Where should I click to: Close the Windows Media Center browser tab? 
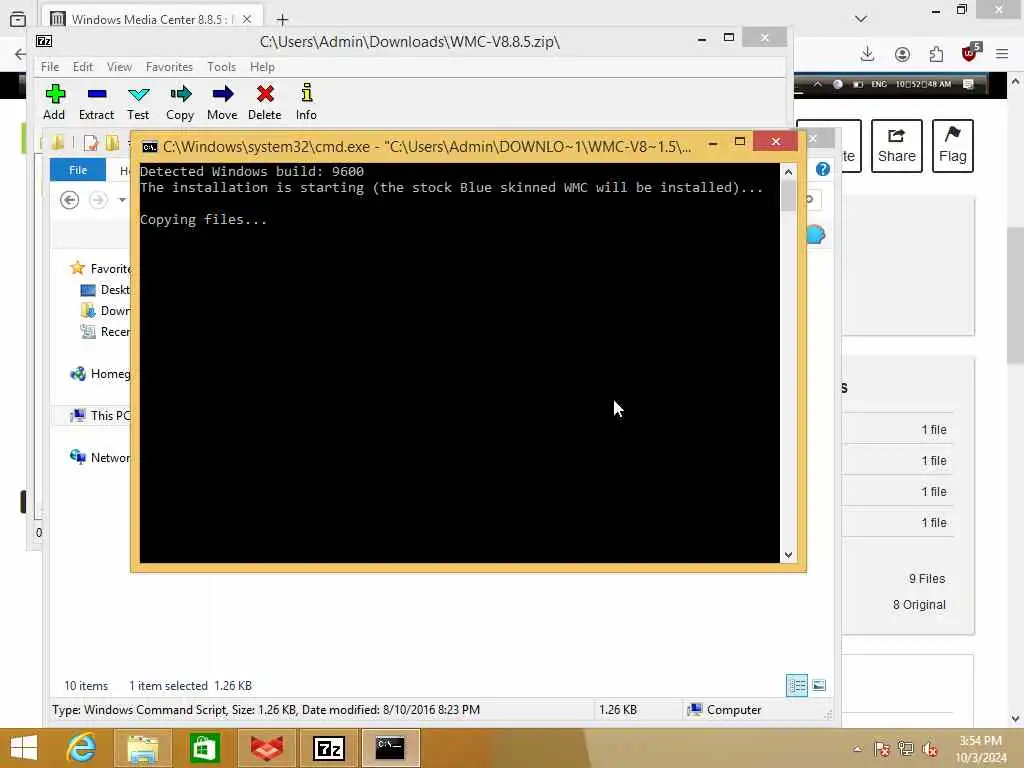(x=247, y=20)
